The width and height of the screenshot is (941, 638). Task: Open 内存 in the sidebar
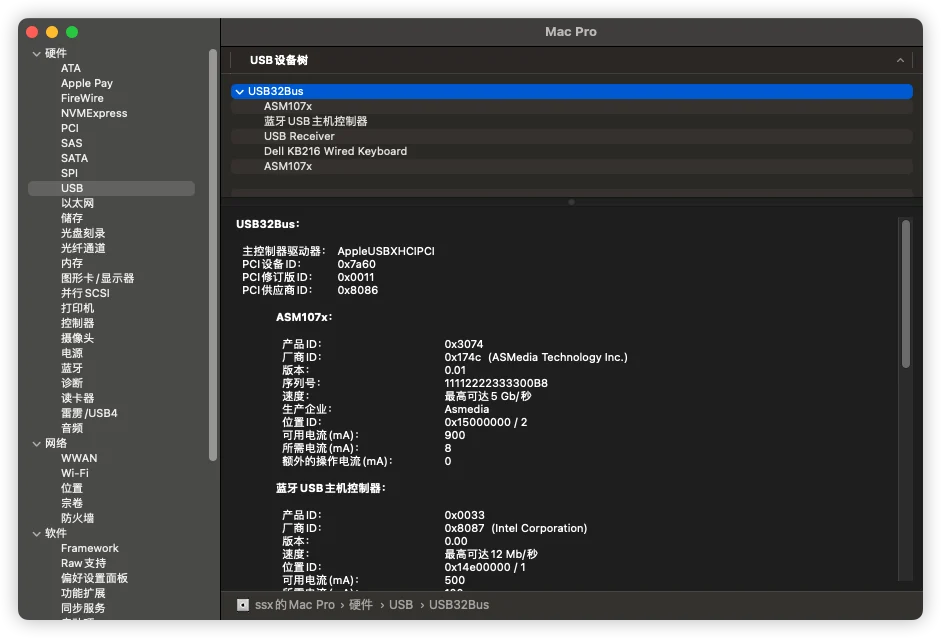point(71,263)
